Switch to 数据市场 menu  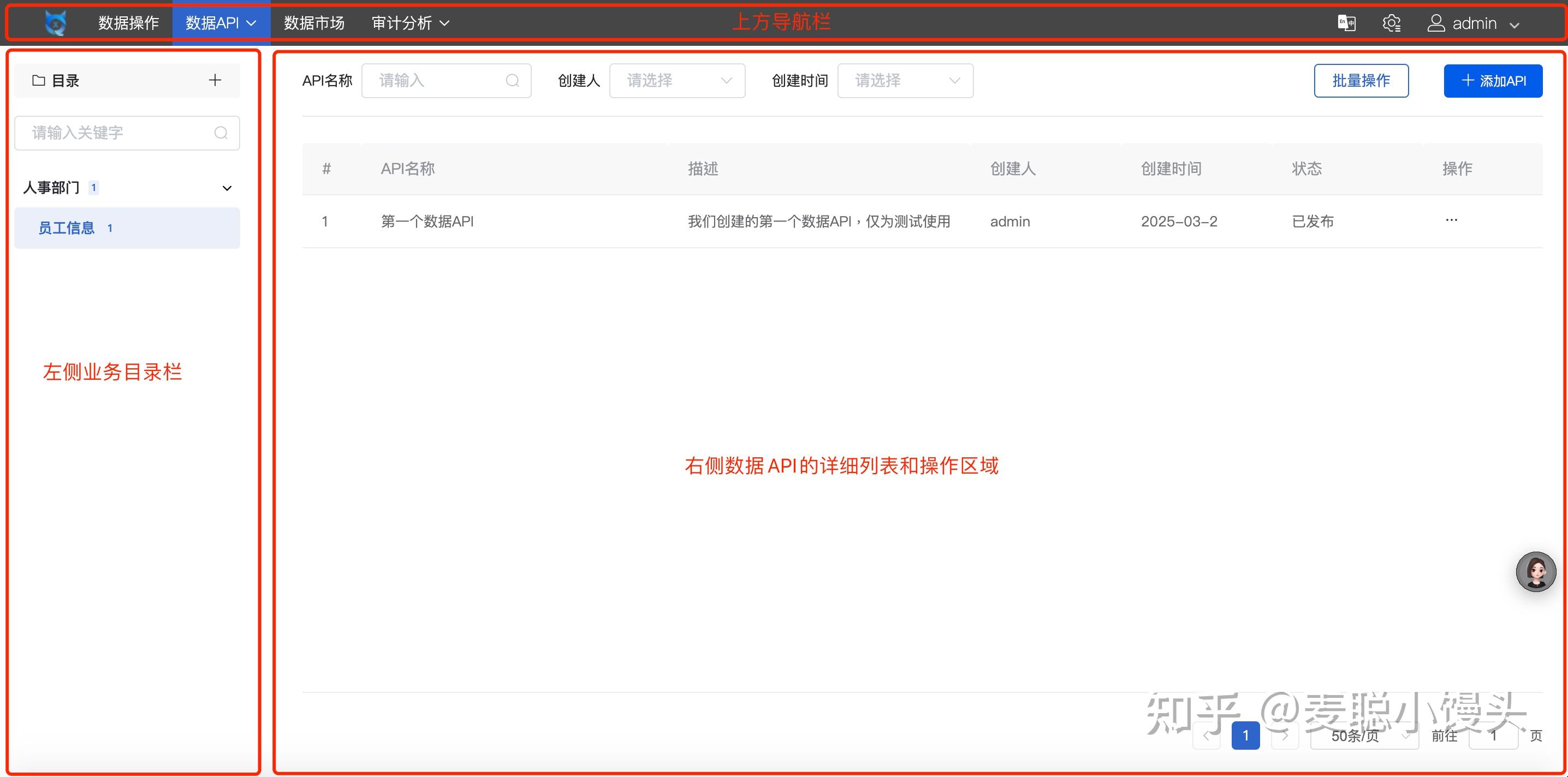314,23
